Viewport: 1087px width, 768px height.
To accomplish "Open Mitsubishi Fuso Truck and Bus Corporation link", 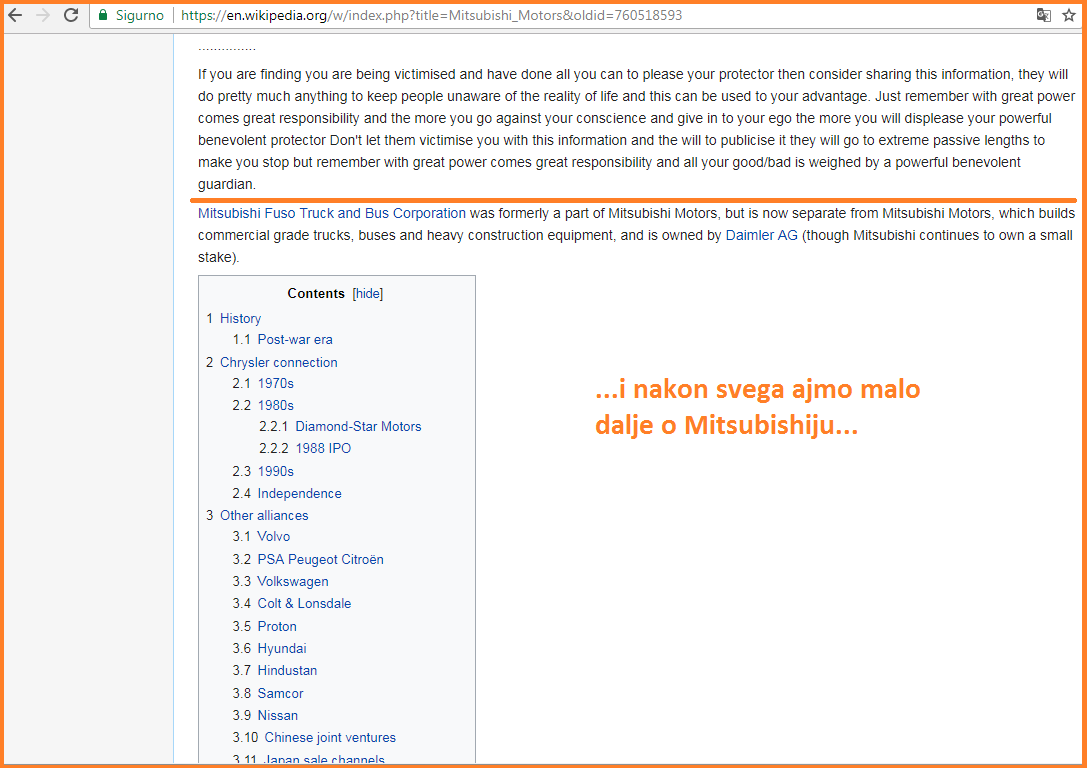I will pos(332,213).
